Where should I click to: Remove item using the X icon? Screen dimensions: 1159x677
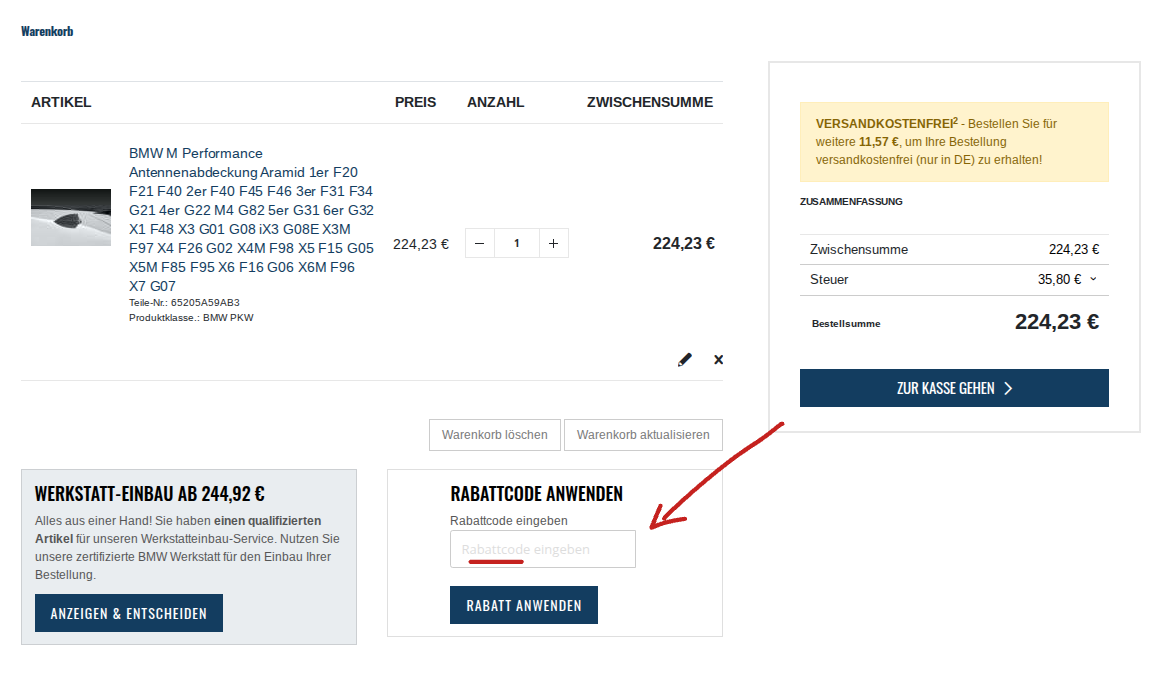pyautogui.click(x=718, y=360)
